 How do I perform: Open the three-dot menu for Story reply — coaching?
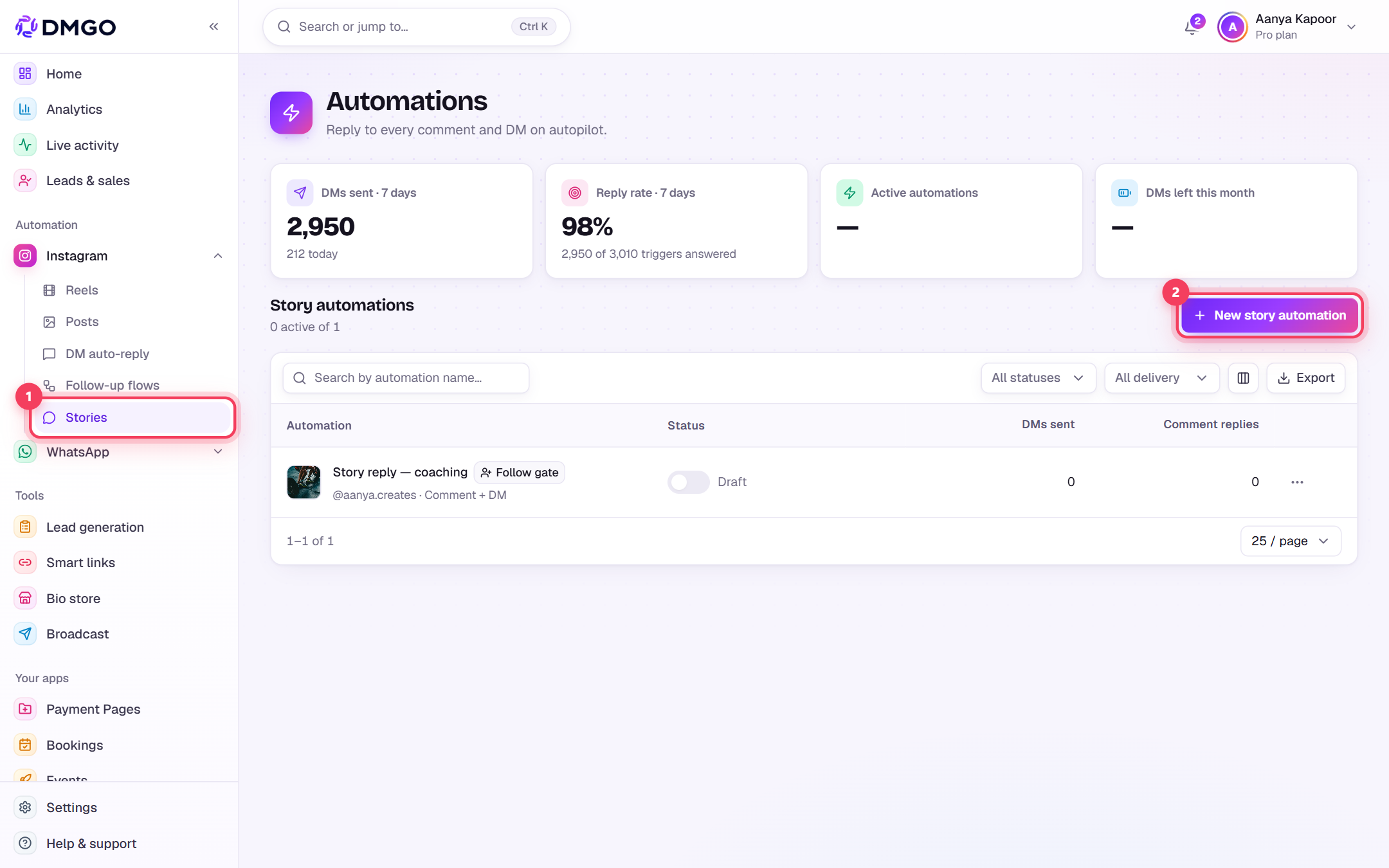(x=1297, y=482)
